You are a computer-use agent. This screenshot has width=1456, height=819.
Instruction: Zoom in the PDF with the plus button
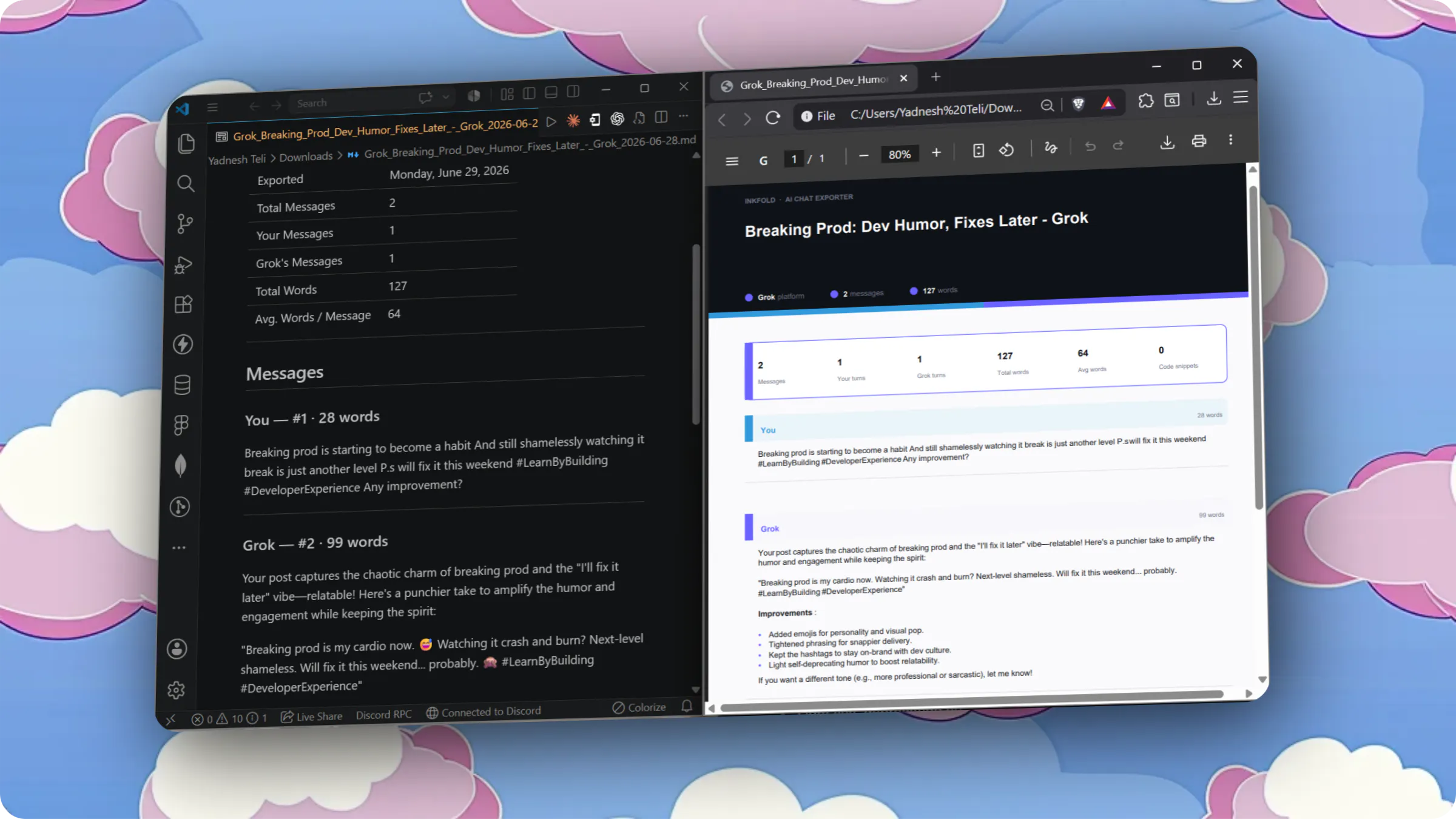[x=936, y=152]
